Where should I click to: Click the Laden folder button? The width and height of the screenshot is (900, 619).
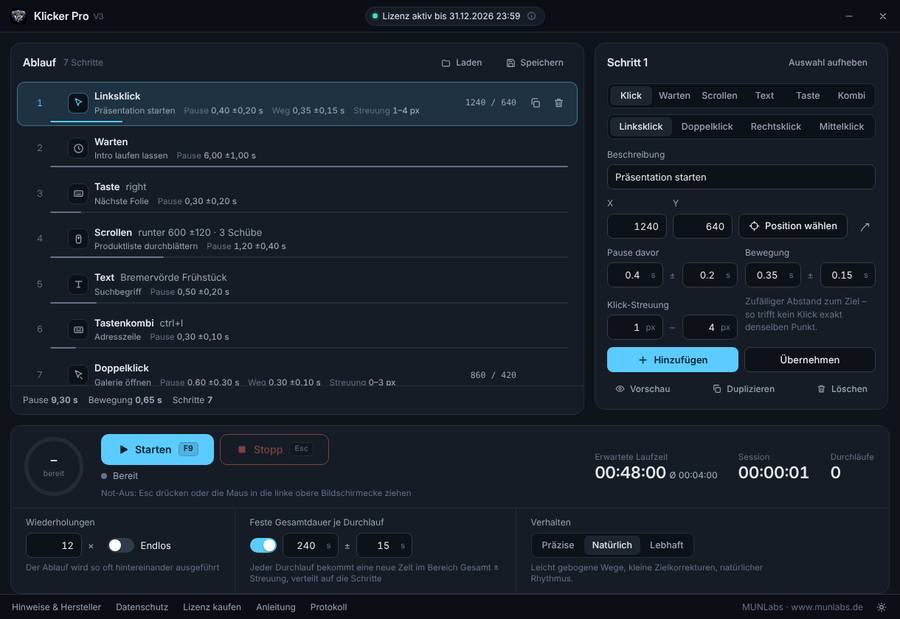[461, 63]
